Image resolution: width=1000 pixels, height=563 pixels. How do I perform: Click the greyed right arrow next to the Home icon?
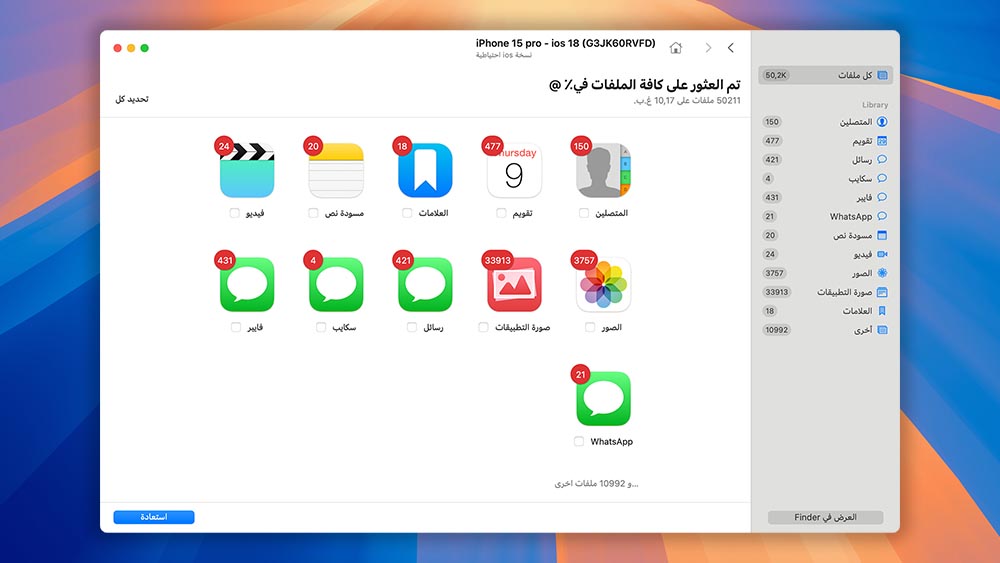coord(708,48)
